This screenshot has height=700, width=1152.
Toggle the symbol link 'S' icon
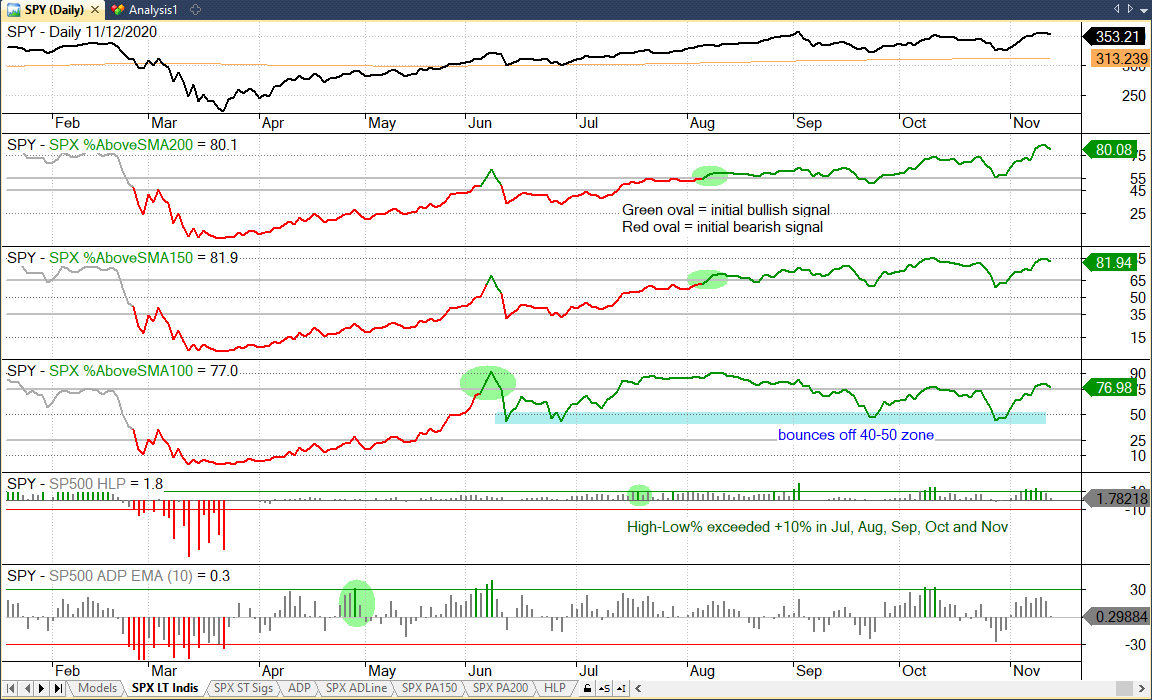pos(604,688)
